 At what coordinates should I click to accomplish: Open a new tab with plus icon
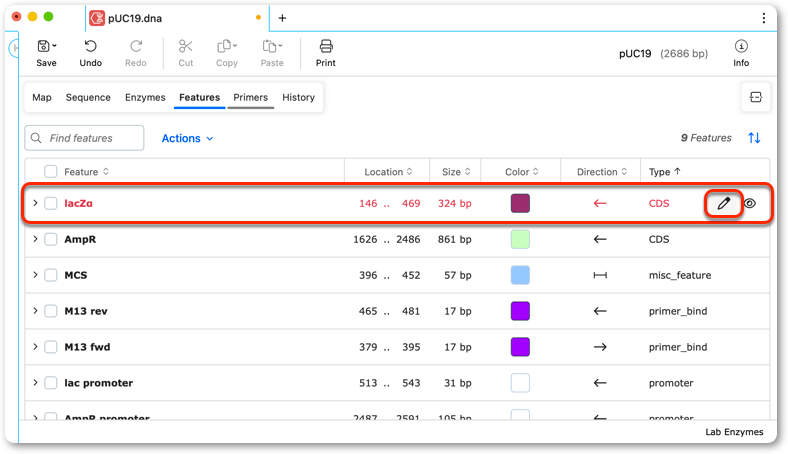point(282,18)
